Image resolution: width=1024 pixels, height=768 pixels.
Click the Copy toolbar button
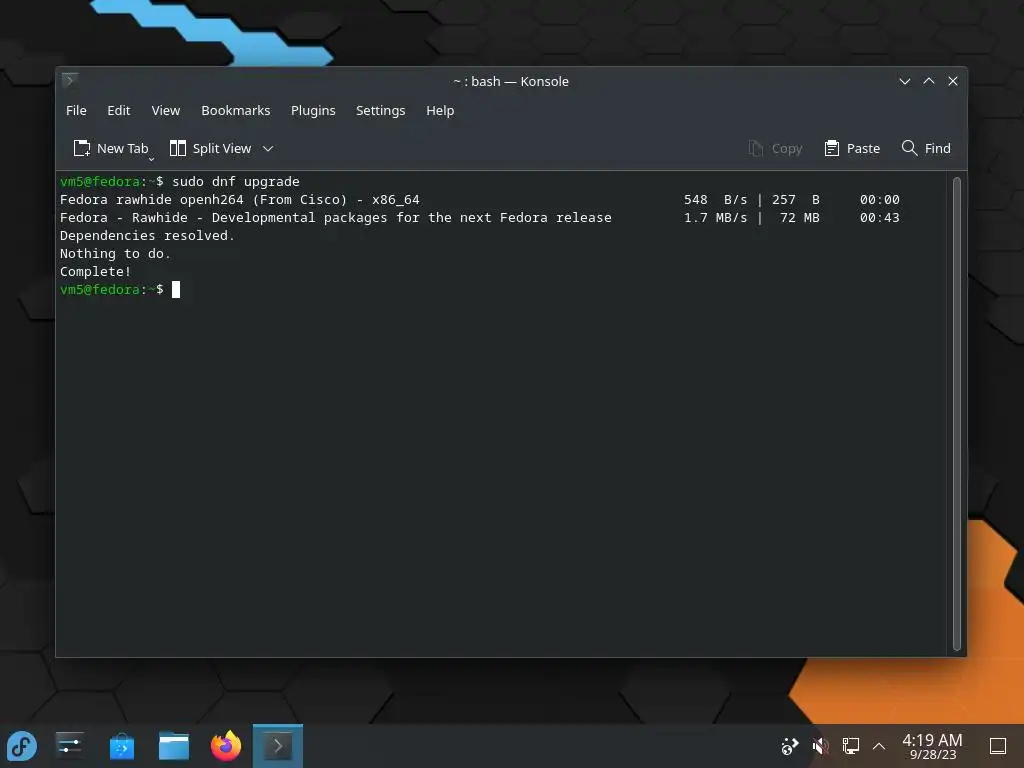pyautogui.click(x=775, y=148)
